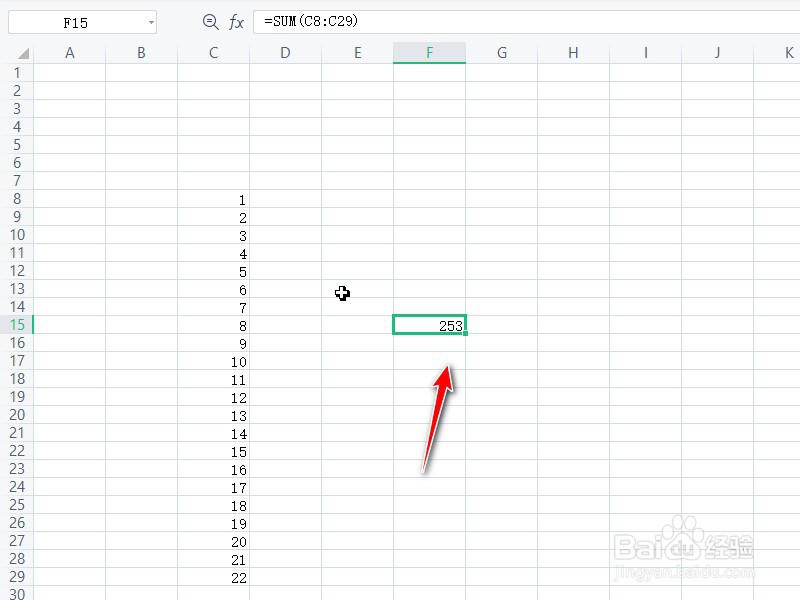Select column A header
Image resolution: width=800 pixels, height=600 pixels.
point(69,53)
